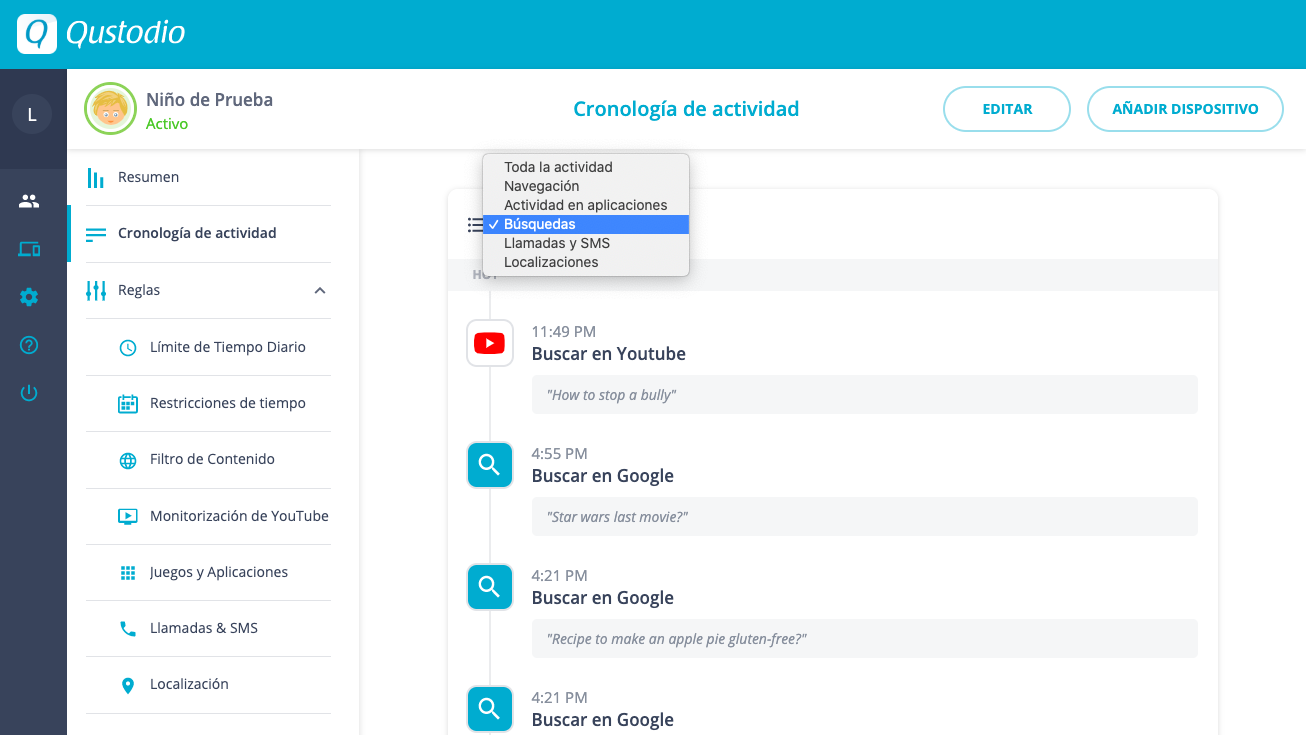Click the list filter icon in the timeline header
The image size is (1306, 735).
pyautogui.click(x=475, y=225)
